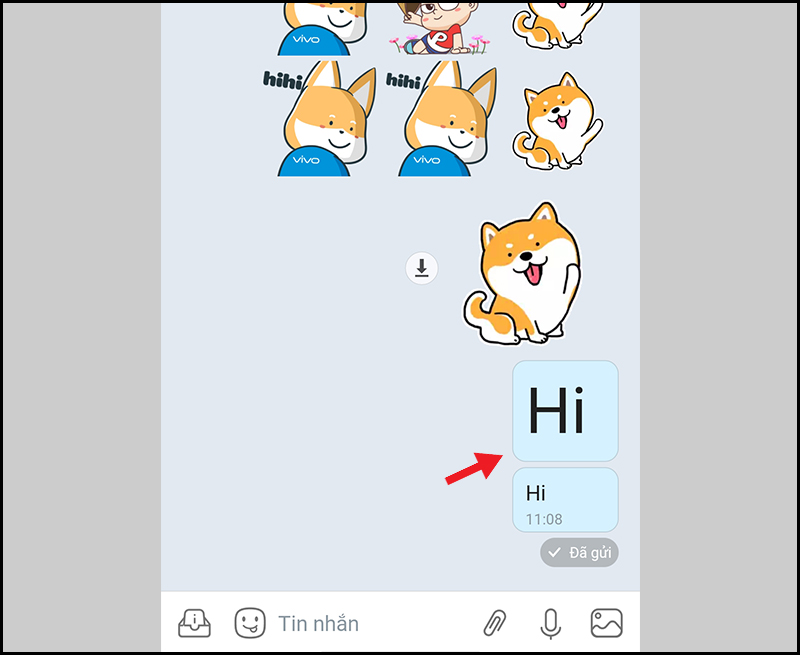Tap the second hihi vivo fox sticker
Image resolution: width=800 pixels, height=655 pixels.
(441, 119)
